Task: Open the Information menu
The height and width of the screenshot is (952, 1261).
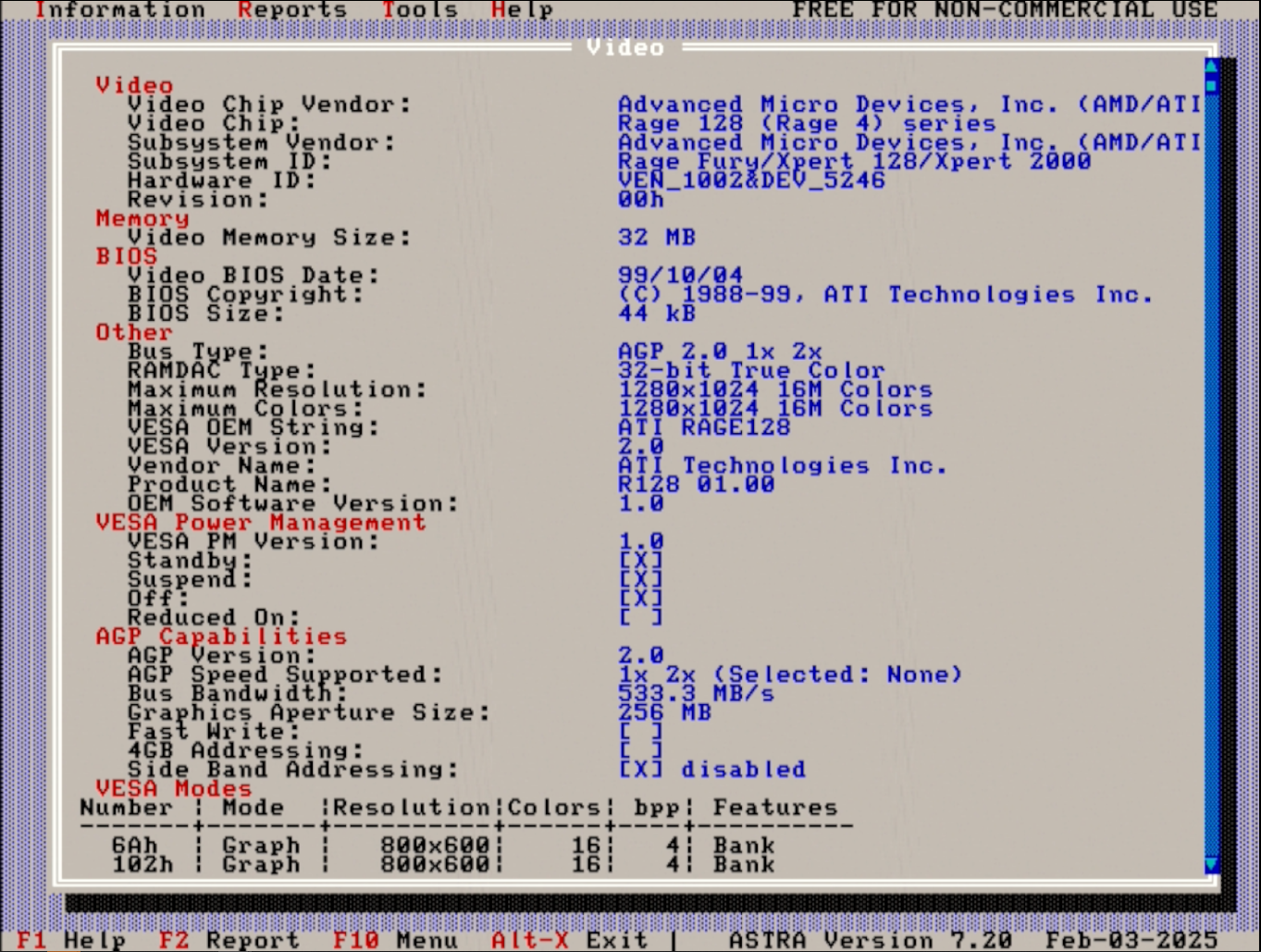Action: [x=120, y=10]
